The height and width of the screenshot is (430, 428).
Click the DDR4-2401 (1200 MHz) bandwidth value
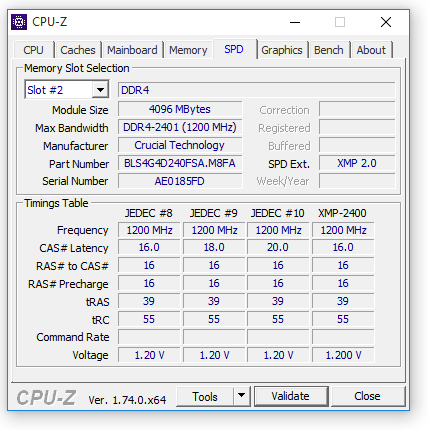(180, 127)
